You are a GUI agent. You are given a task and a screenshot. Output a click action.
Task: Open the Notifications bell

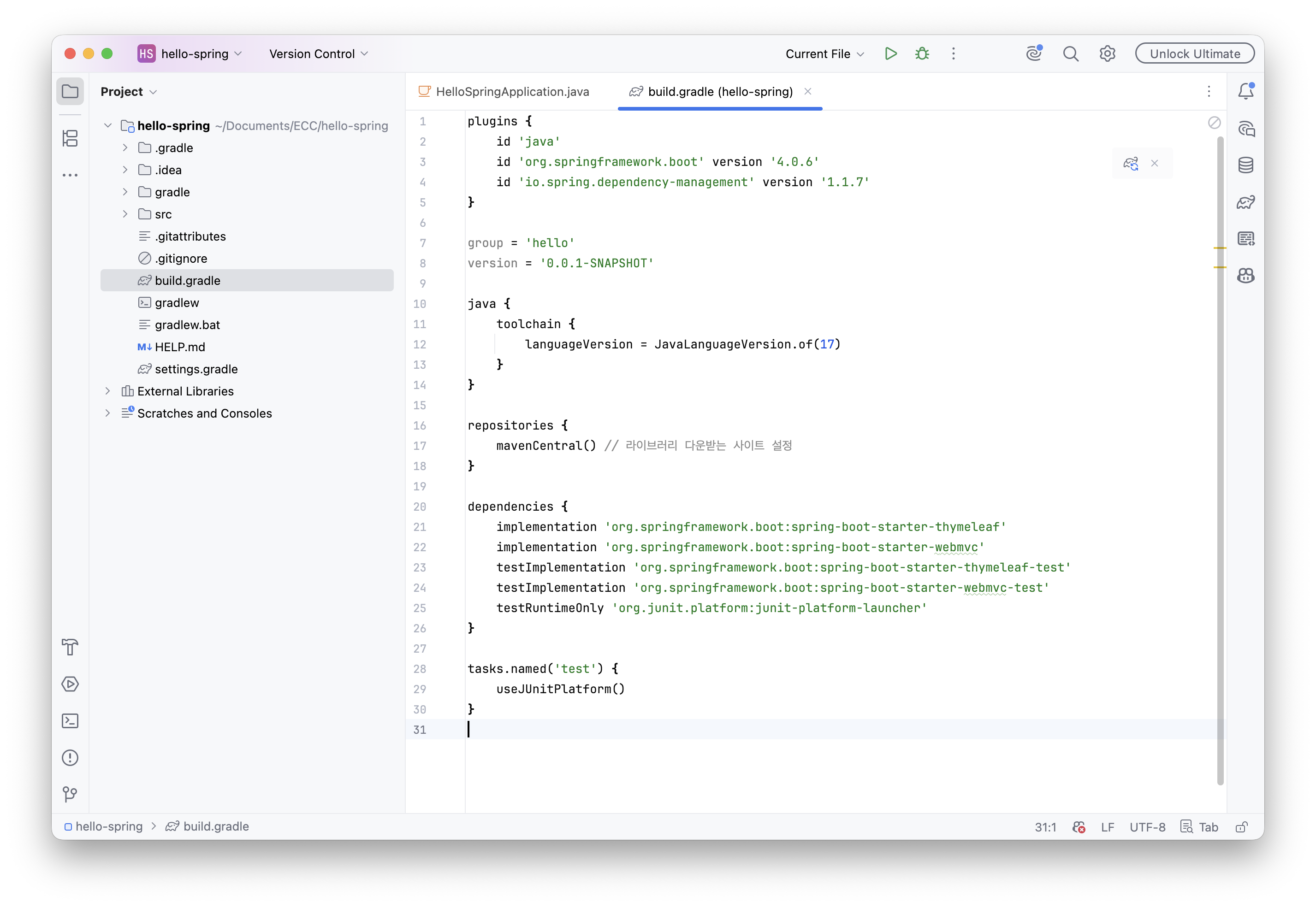(1246, 91)
